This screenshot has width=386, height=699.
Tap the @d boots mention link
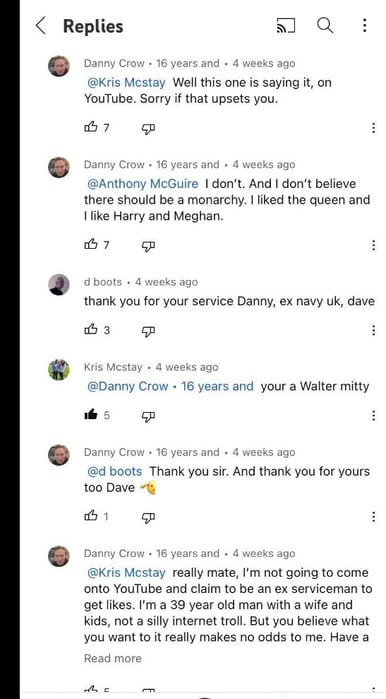(x=115, y=471)
